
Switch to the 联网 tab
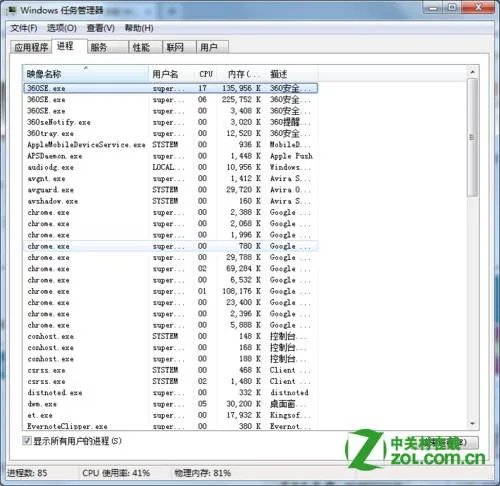179,47
